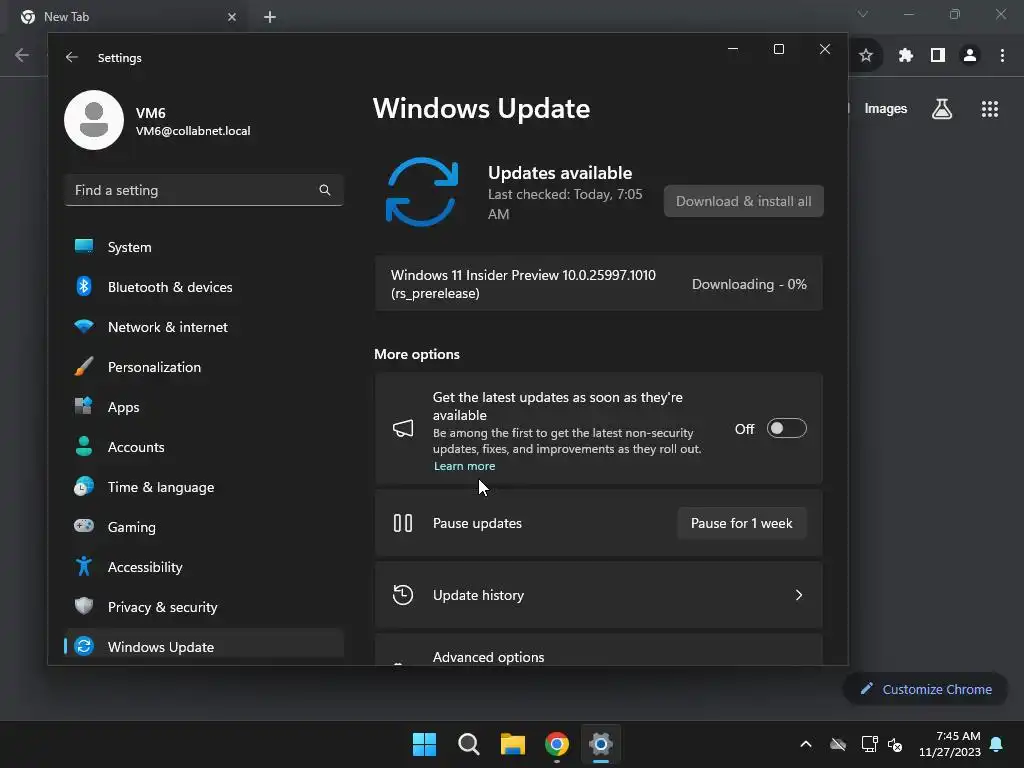Toggle Get the latest updates switch
Viewport: 1024px width, 768px height.
[786, 428]
